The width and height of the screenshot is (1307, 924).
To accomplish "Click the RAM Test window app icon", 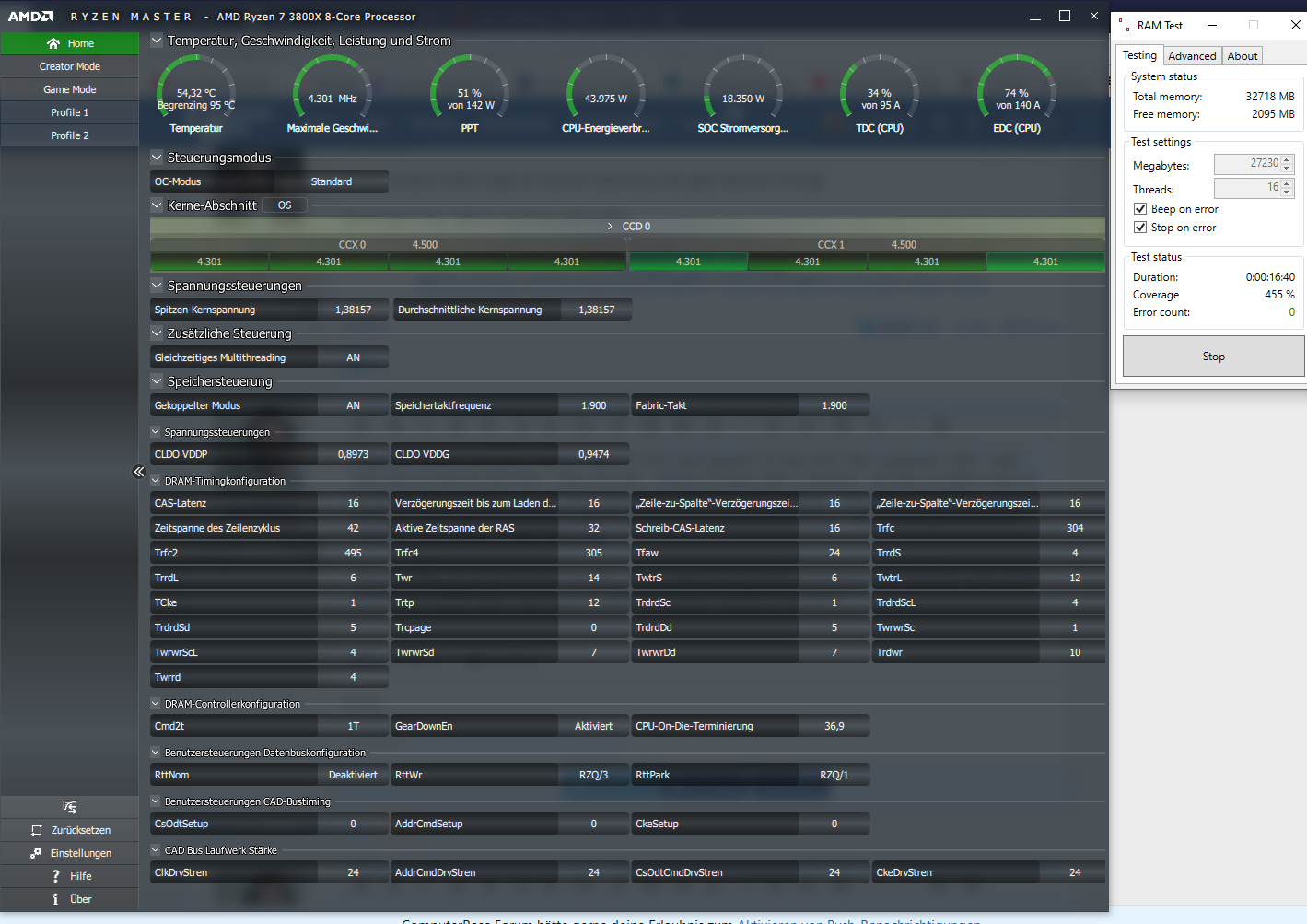I will coord(1124,26).
